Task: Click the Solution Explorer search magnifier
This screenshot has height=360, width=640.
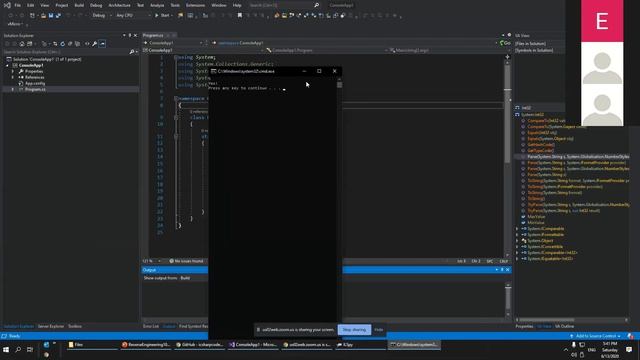Action: (x=131, y=52)
